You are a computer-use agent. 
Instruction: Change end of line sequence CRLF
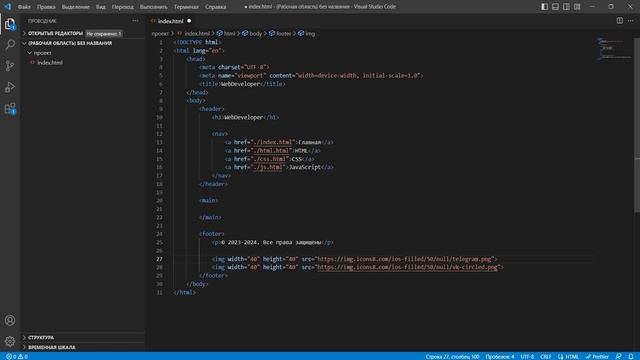tap(546, 356)
